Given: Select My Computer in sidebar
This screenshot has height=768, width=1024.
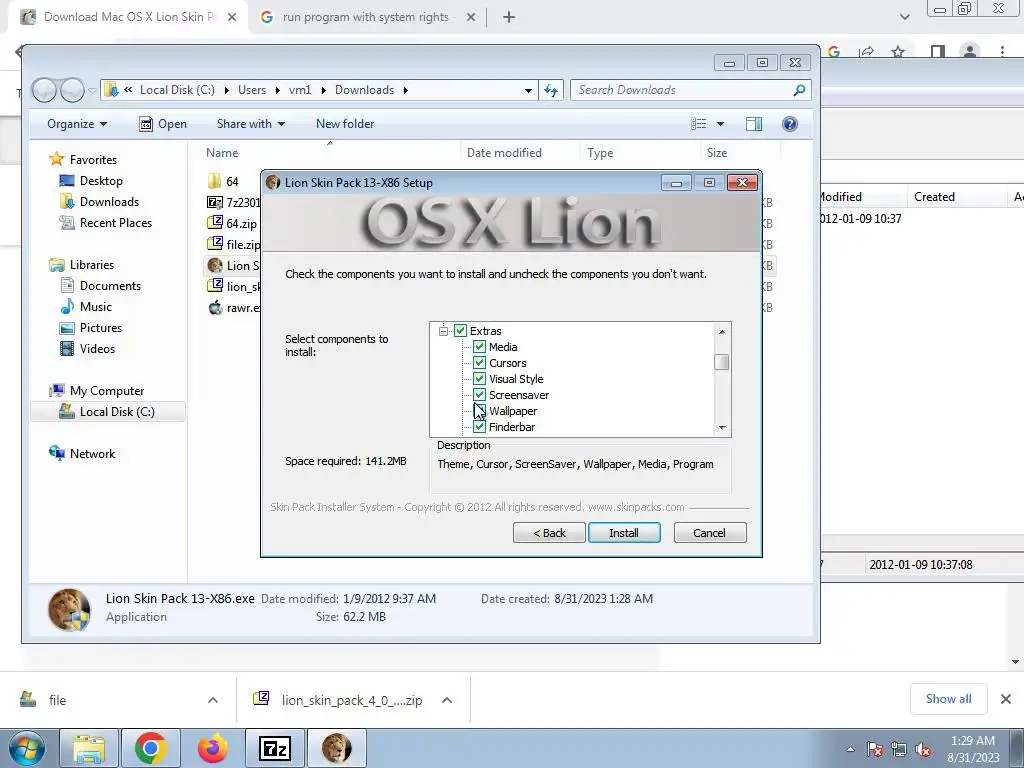Looking at the screenshot, I should [106, 391].
